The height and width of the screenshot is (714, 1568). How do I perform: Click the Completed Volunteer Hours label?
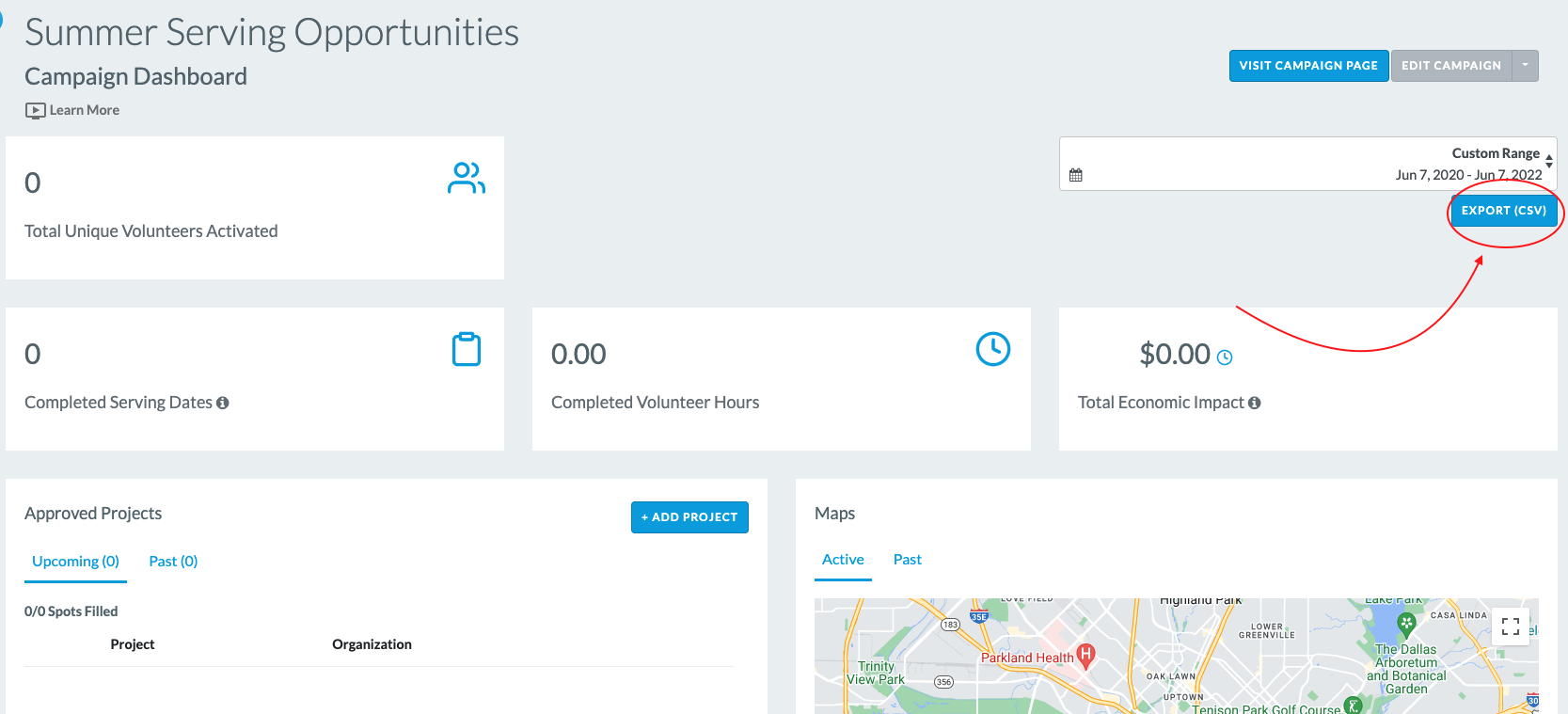[x=656, y=403]
